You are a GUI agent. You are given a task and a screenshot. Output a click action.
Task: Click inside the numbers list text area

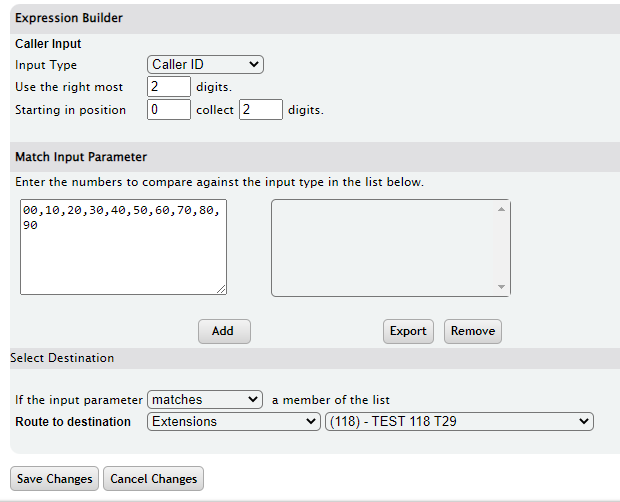[123, 247]
